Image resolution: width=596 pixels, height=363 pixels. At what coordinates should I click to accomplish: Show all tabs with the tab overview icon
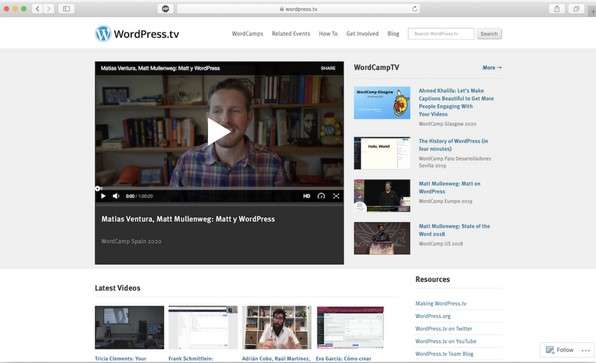tap(576, 8)
